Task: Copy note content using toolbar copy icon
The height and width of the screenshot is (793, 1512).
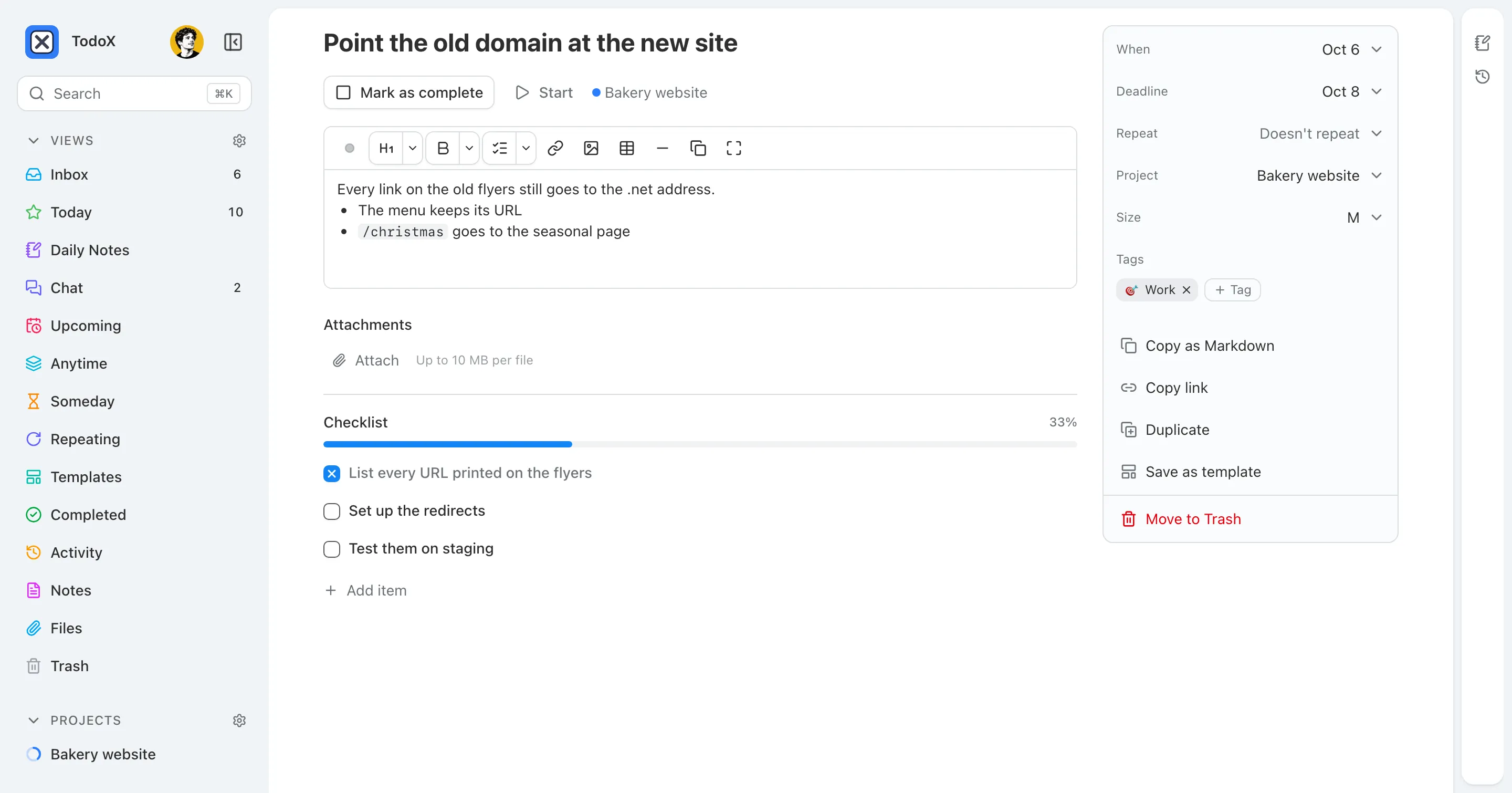Action: click(698, 148)
